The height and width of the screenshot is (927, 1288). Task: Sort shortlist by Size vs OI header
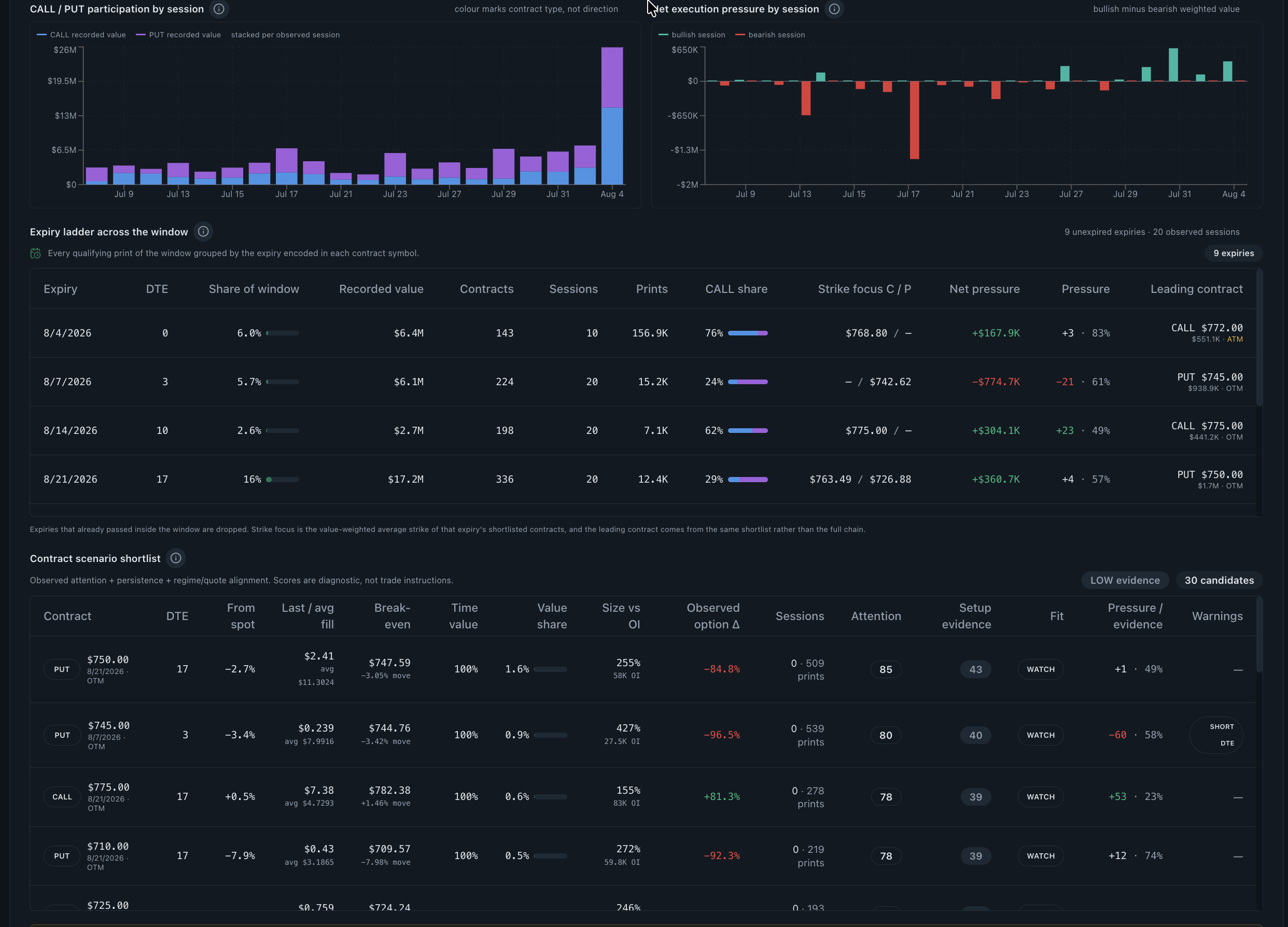621,616
